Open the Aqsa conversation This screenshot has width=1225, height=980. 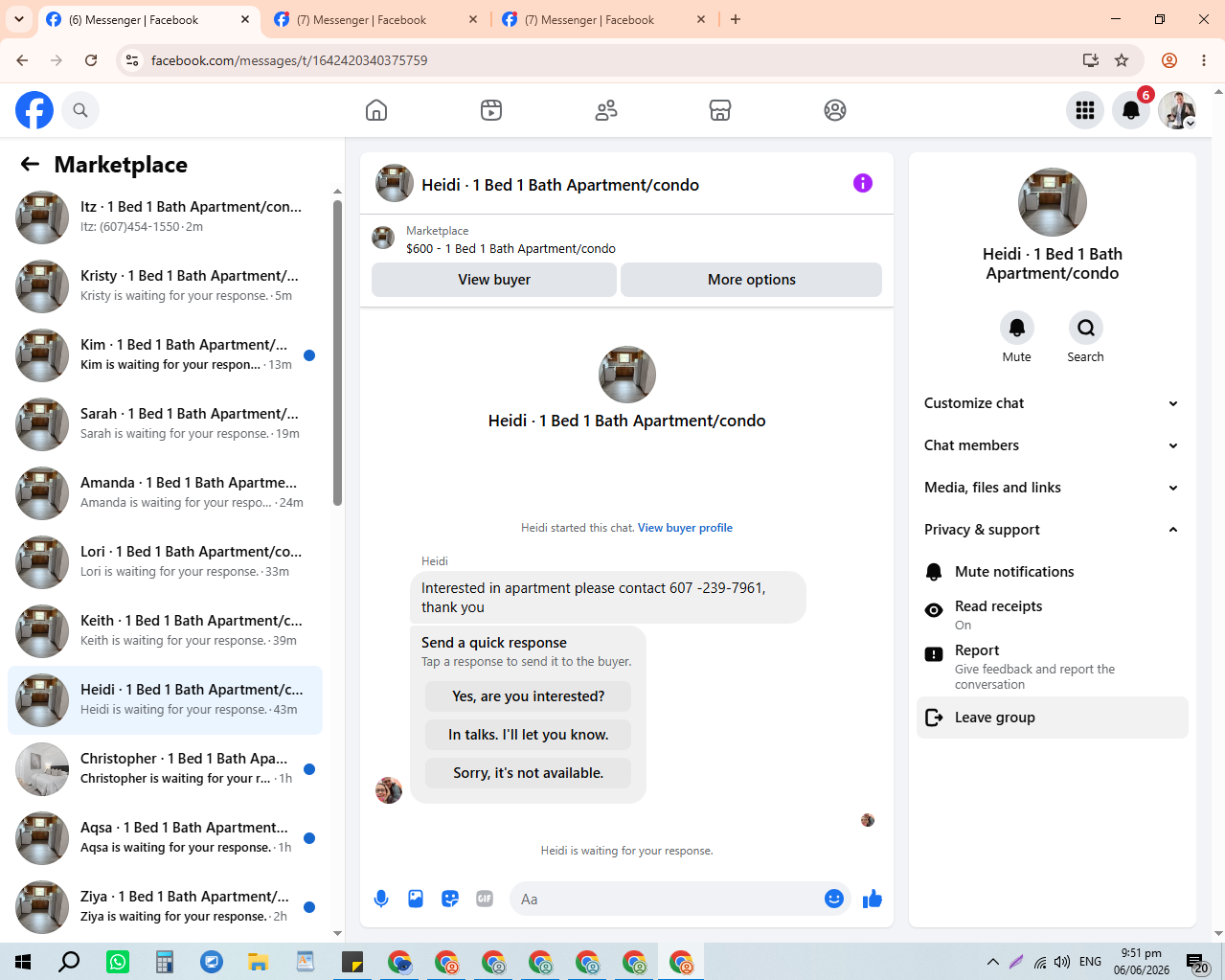point(165,838)
